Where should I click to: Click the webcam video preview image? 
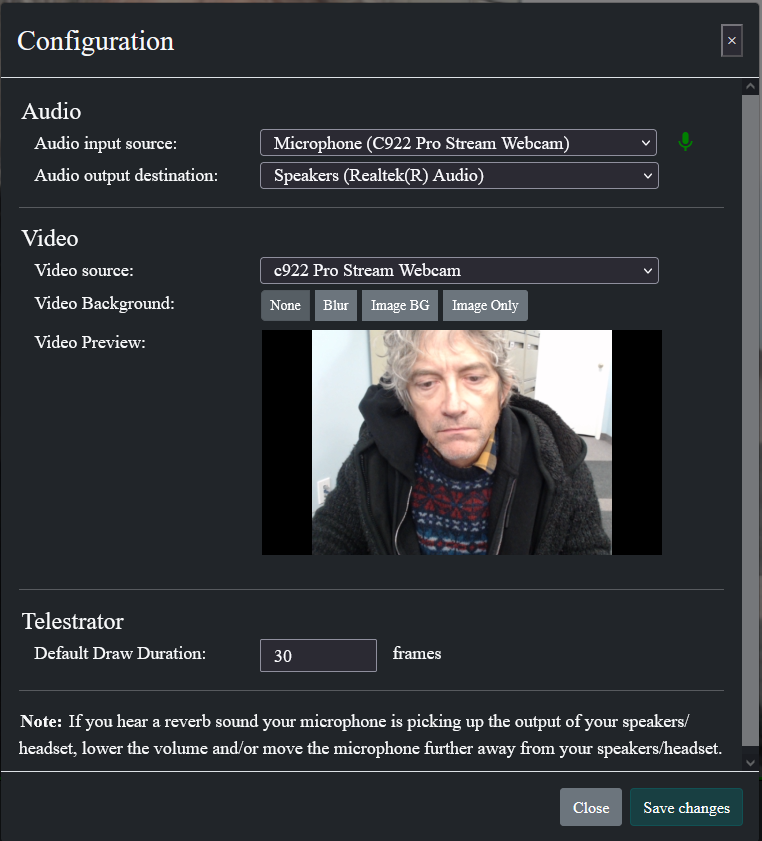tap(462, 442)
